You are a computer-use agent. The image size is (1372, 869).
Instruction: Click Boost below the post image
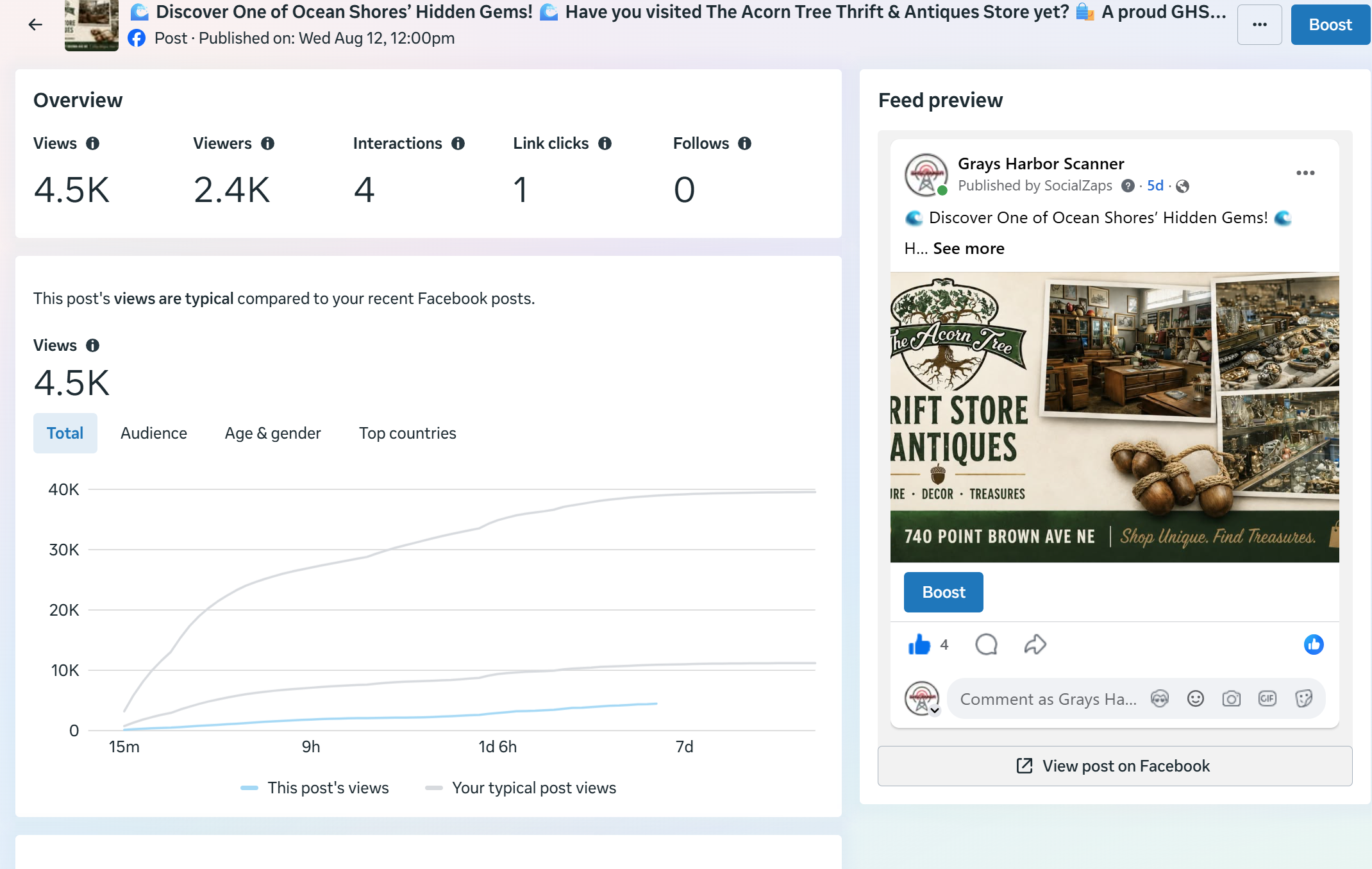pos(944,593)
